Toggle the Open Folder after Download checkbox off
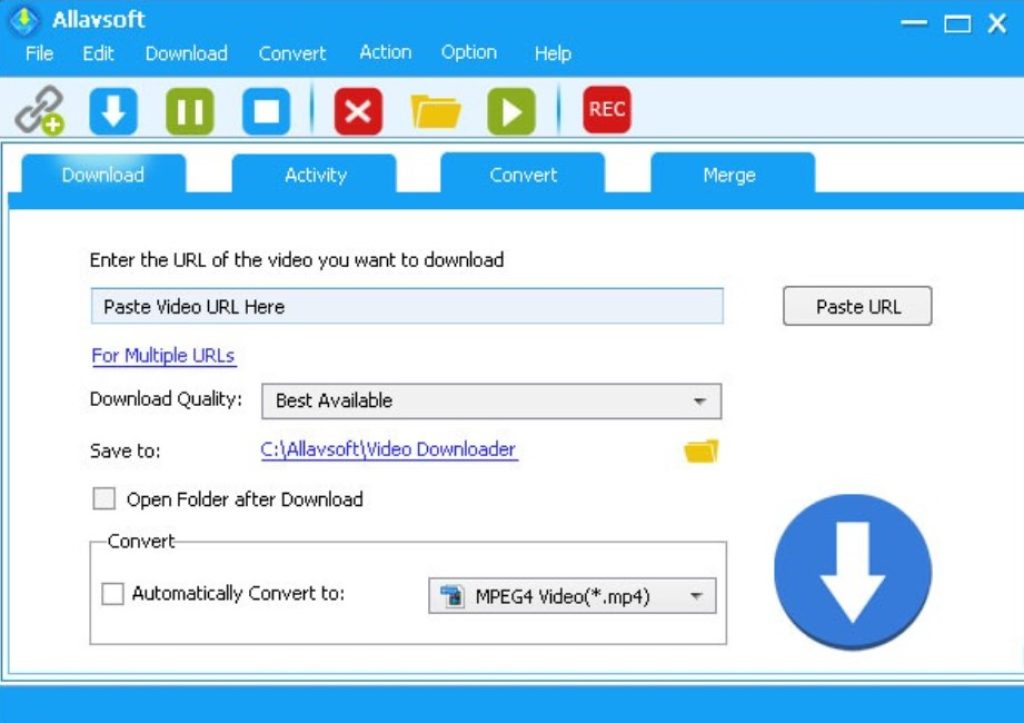This screenshot has height=723, width=1024. 104,499
